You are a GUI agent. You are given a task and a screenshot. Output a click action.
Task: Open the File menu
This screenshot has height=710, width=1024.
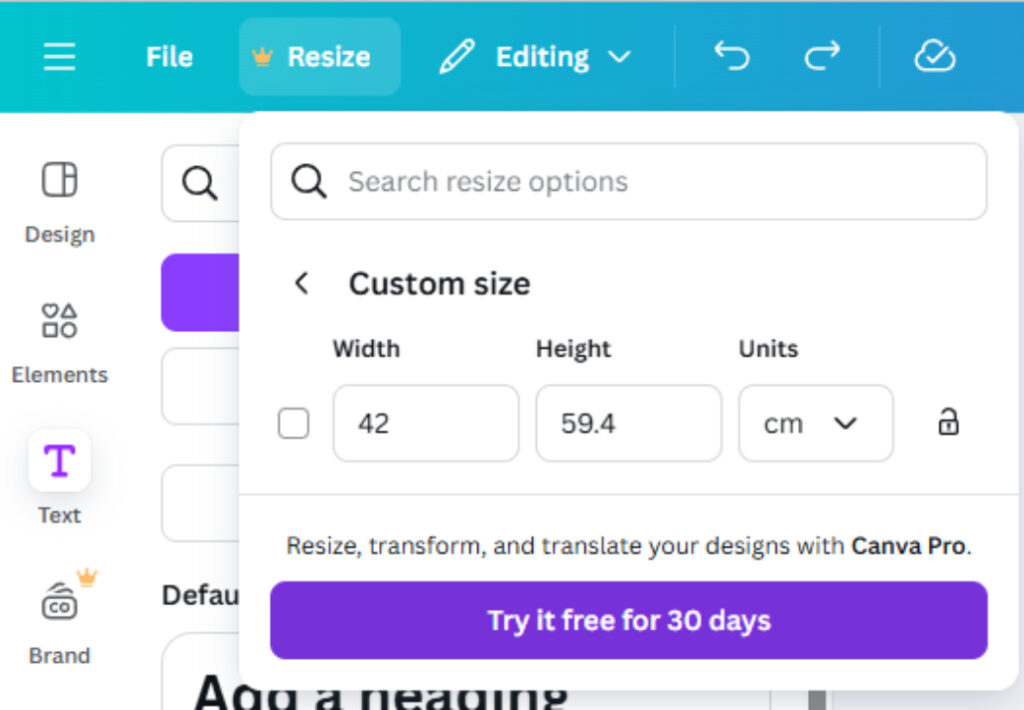coord(168,56)
